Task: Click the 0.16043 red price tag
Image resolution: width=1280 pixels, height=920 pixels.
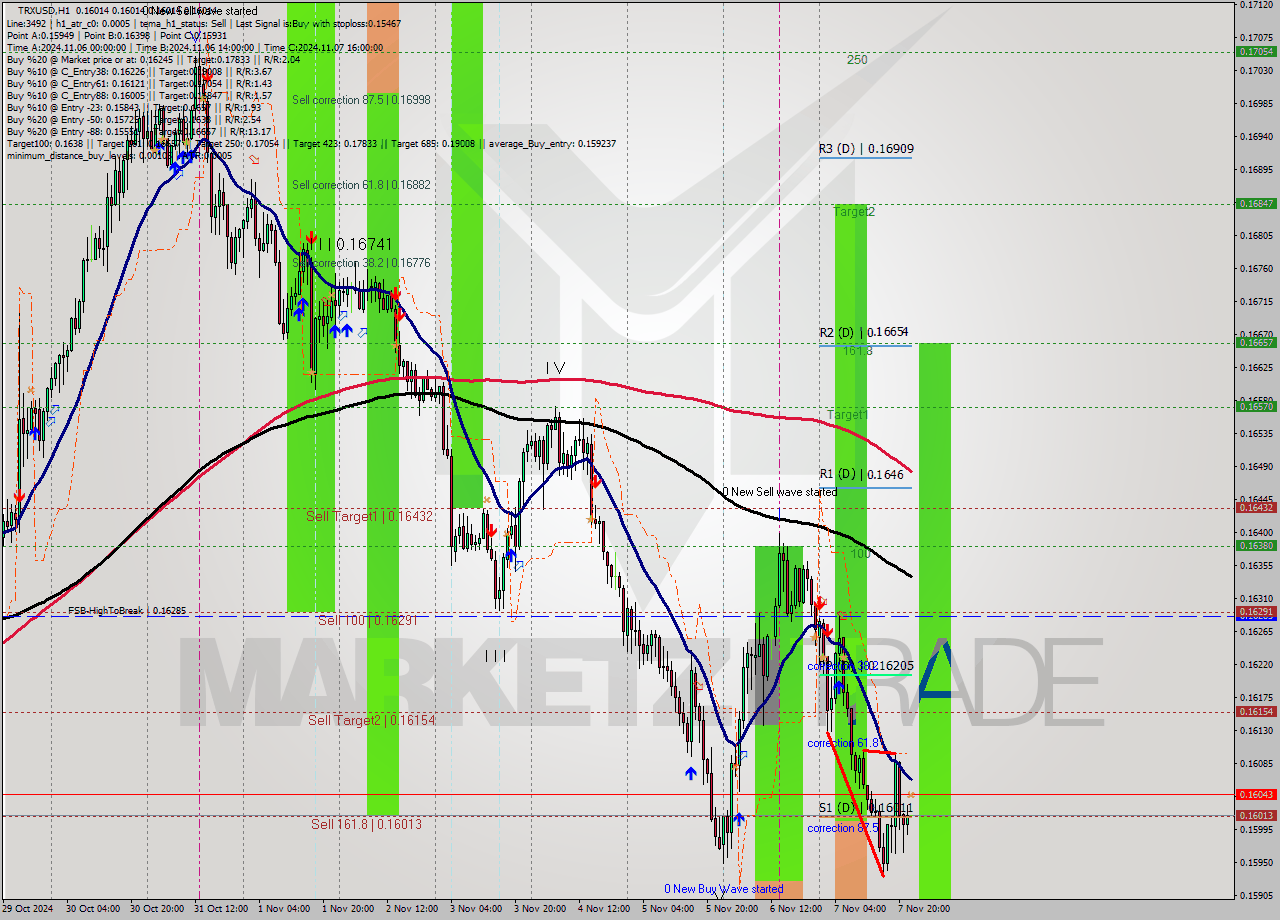Action: [x=1256, y=794]
